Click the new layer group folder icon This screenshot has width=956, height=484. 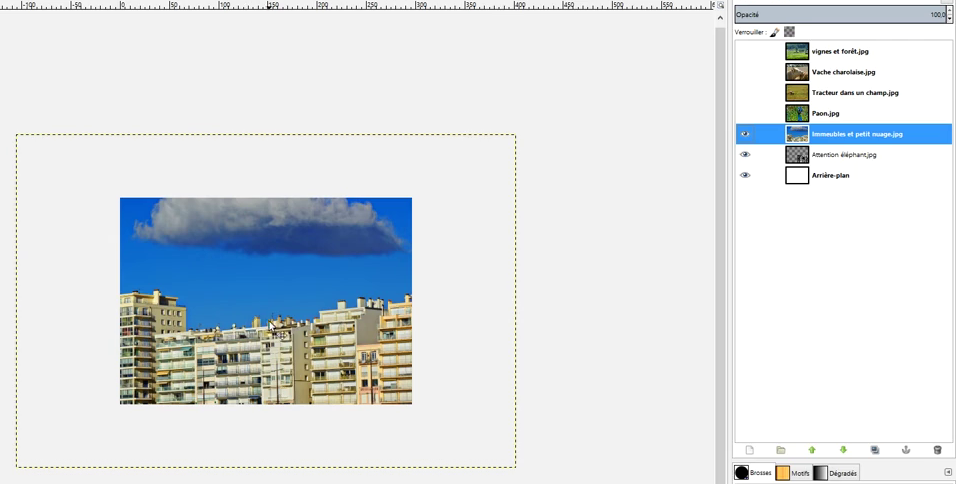coord(781,450)
